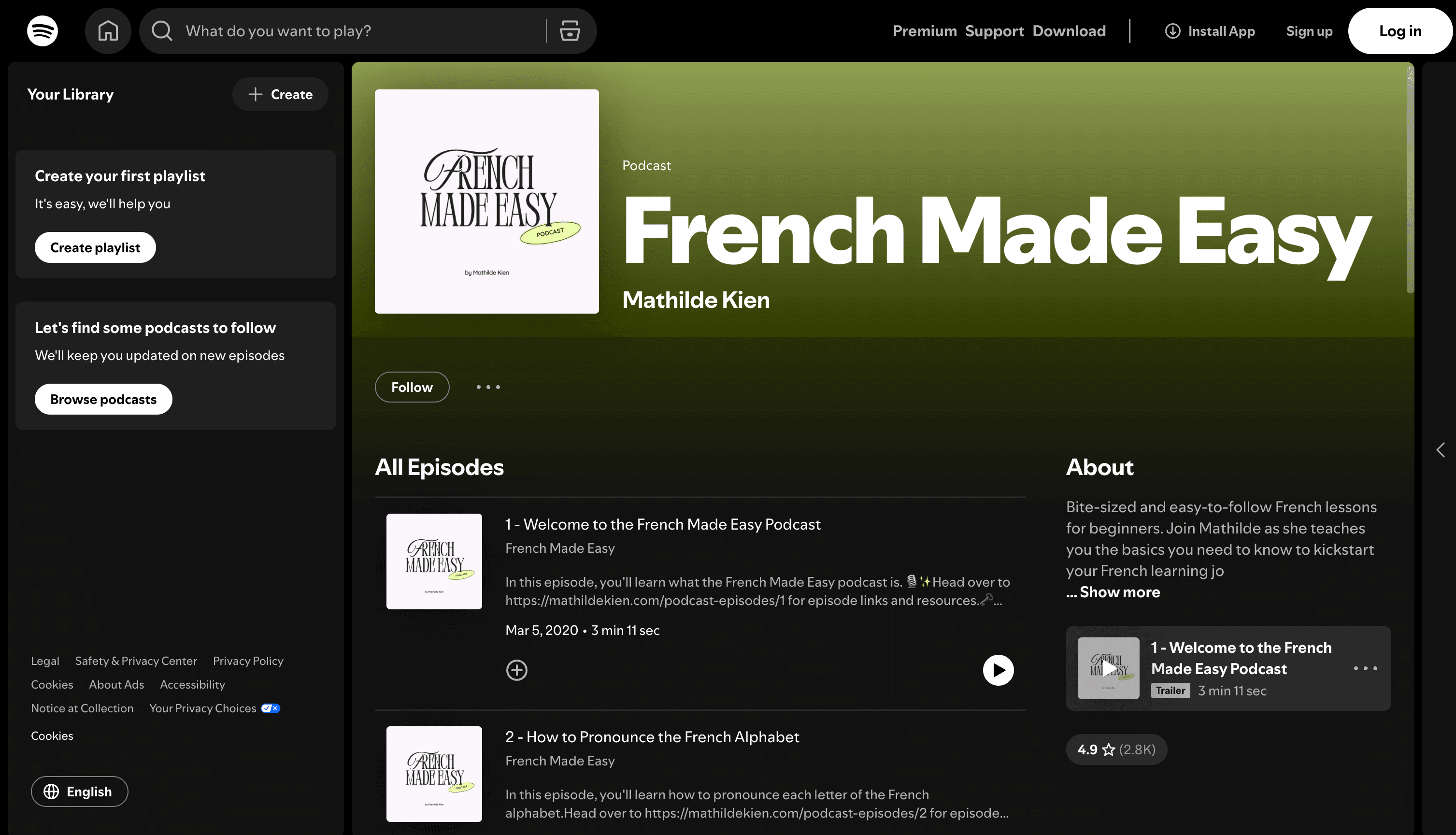Click the 'Your Library' heading
The height and width of the screenshot is (835, 1456).
pos(71,94)
